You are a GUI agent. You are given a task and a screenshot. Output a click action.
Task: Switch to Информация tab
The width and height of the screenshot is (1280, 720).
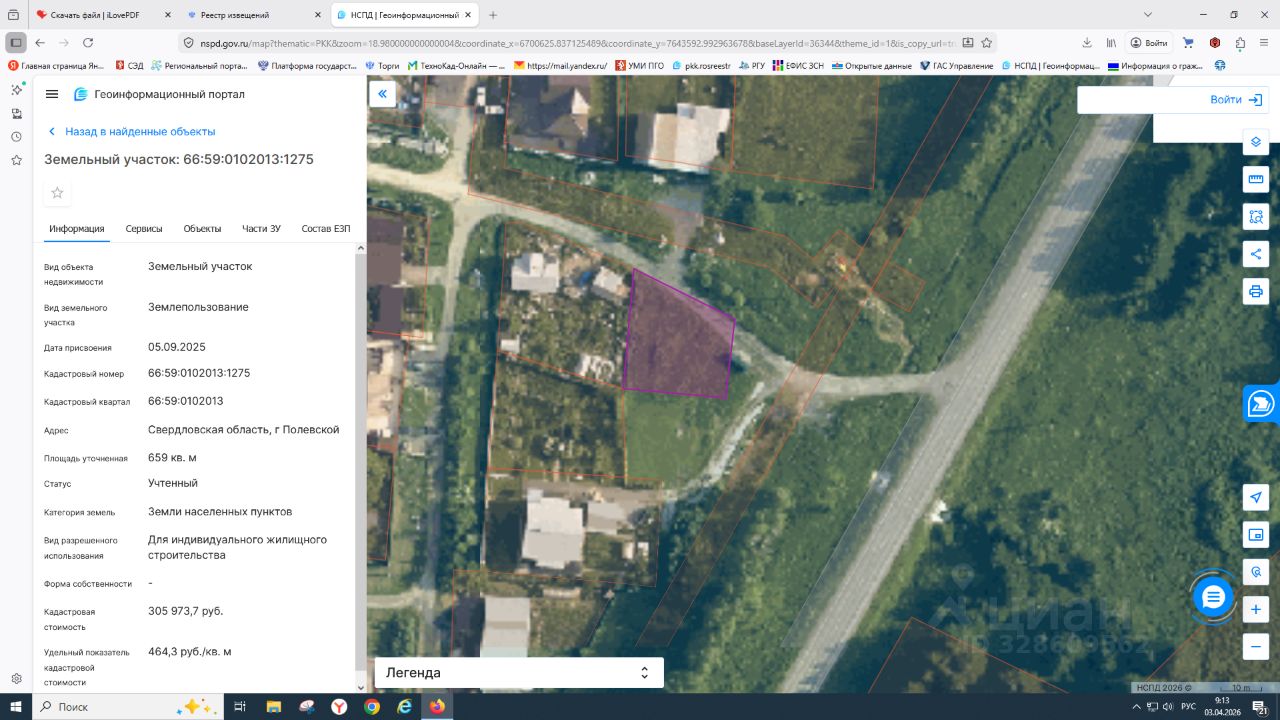coord(77,229)
